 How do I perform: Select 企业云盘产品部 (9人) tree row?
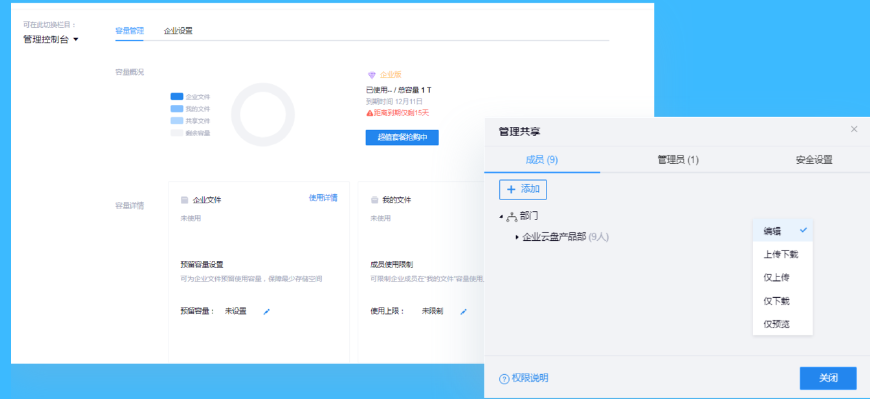tap(565, 238)
